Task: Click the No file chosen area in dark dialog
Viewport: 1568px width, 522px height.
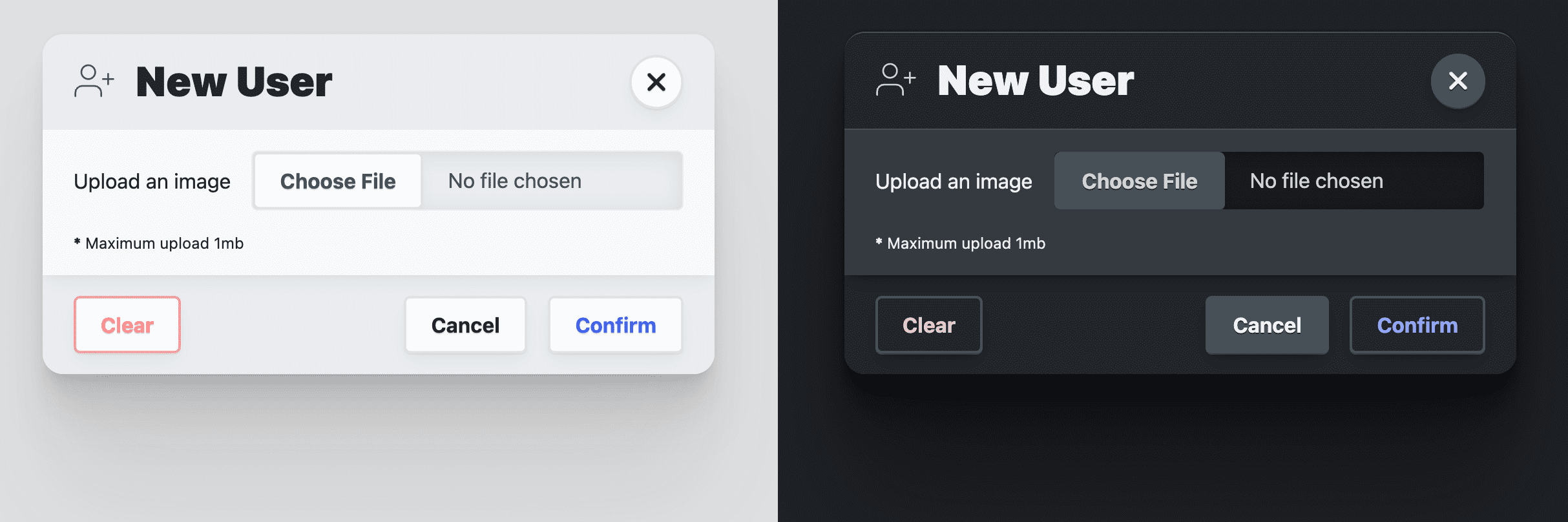Action: 1316,181
